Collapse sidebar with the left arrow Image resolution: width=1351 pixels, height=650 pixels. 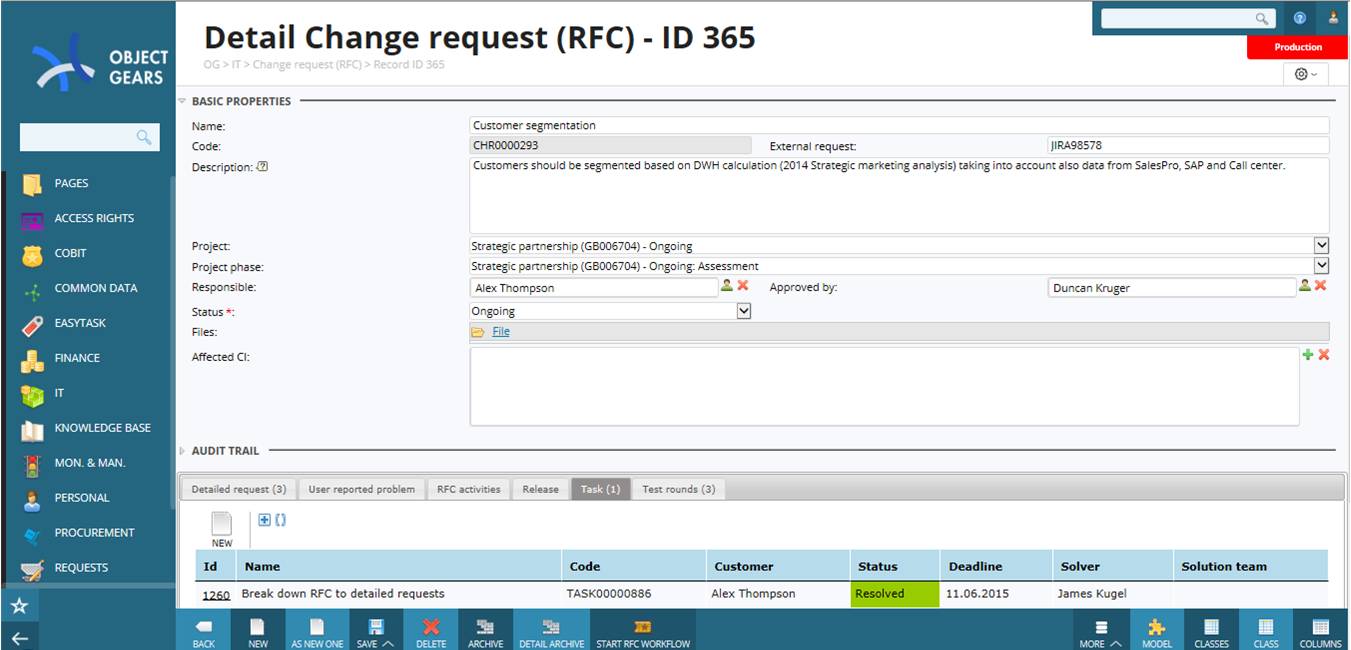click(19, 638)
